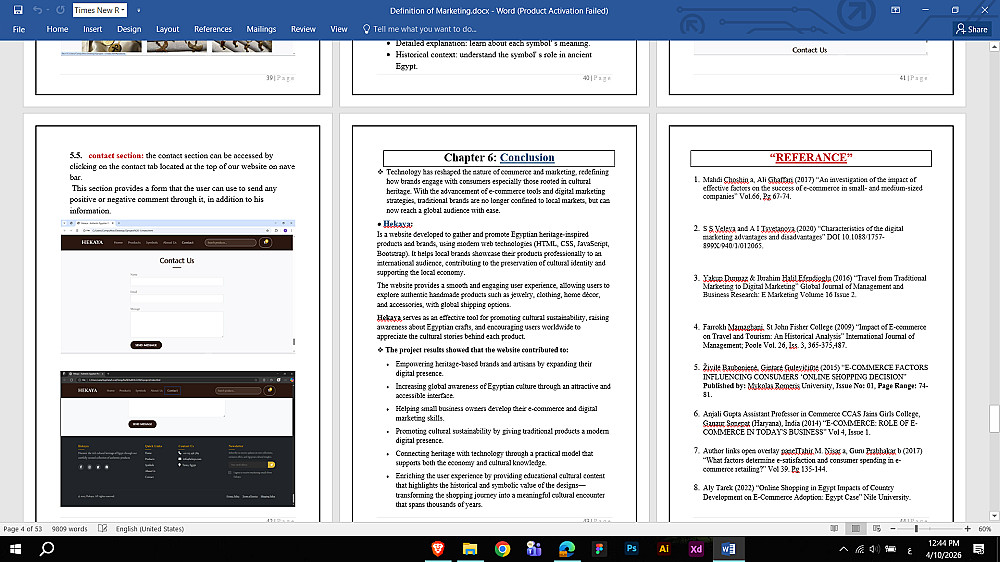
Task: Click the "REFERANCE" heading text
Action: coord(811,158)
